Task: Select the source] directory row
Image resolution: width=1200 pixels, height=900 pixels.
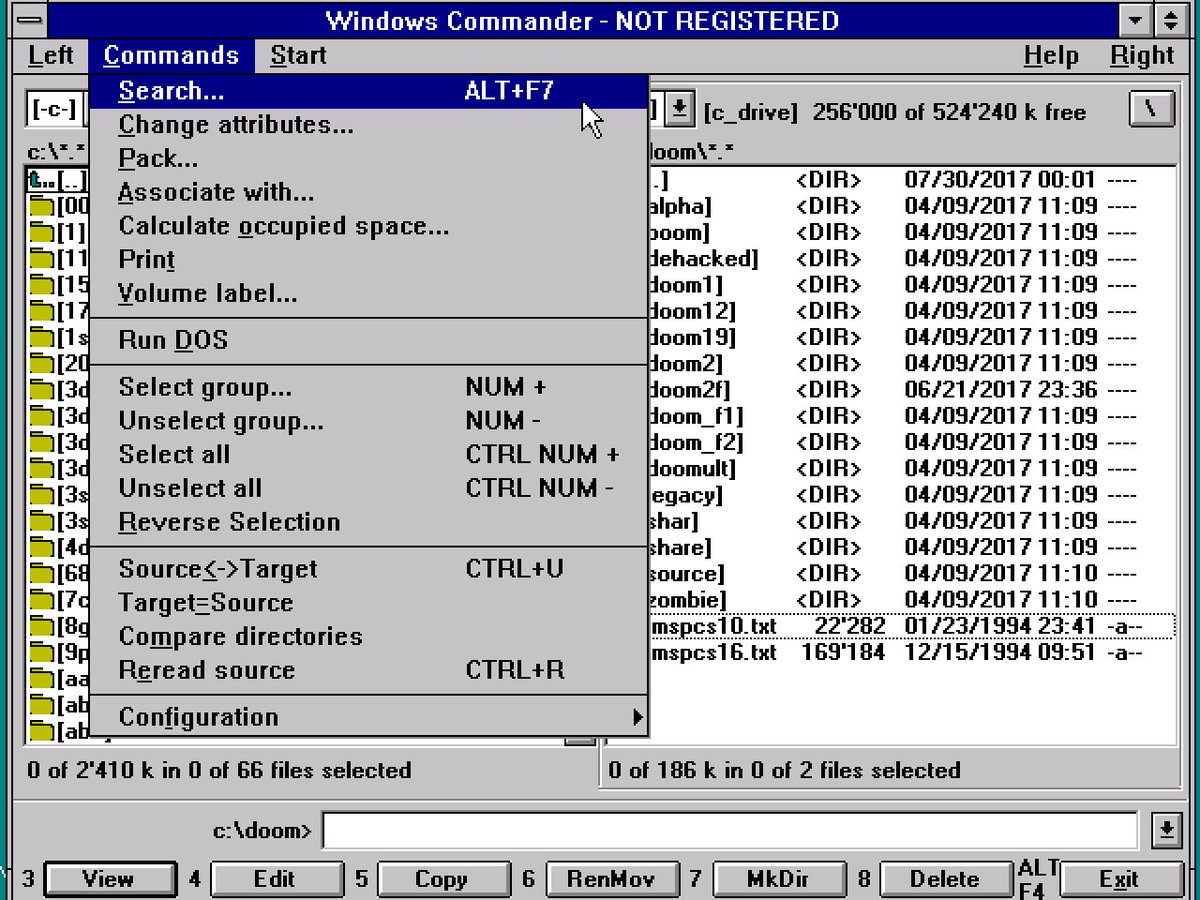Action: tap(912, 574)
